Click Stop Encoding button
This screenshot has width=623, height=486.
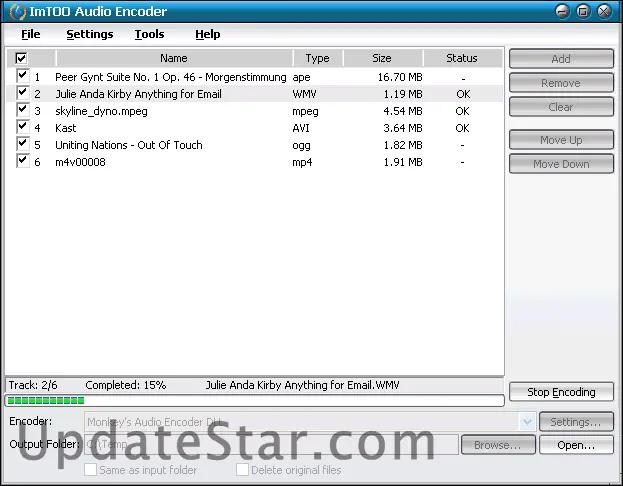tap(561, 392)
